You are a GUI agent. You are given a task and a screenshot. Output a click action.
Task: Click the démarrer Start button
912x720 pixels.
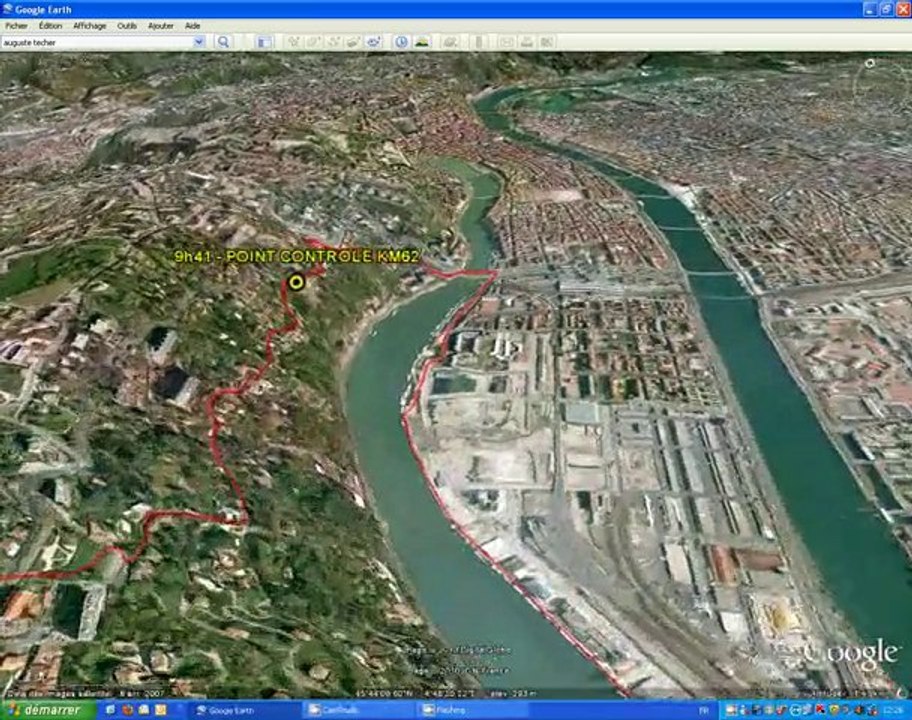tap(48, 710)
